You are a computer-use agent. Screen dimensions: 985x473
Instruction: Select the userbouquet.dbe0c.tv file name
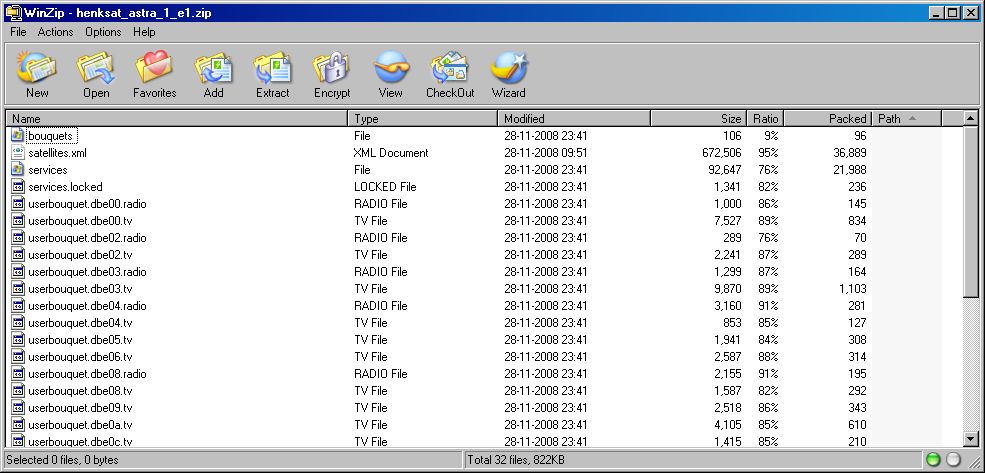coord(80,441)
